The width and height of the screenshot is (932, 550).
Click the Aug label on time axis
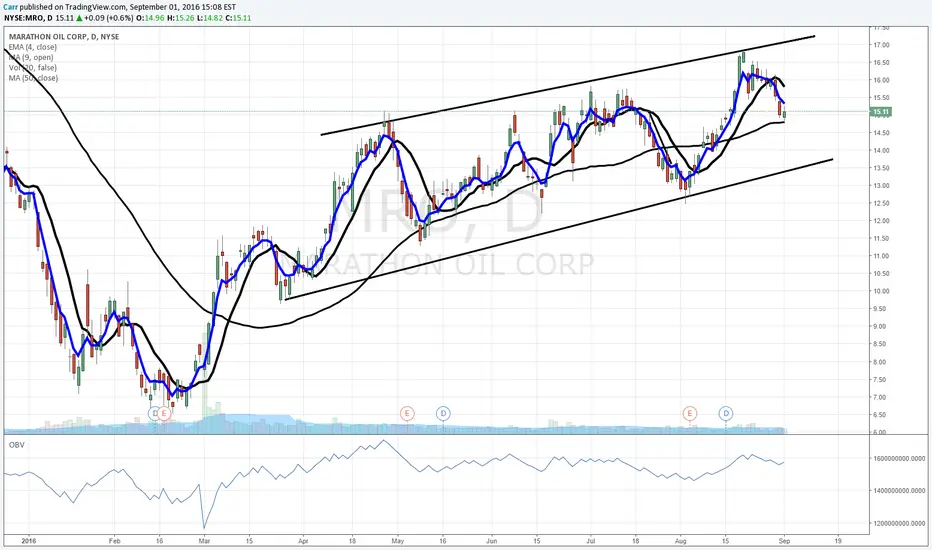coord(681,541)
